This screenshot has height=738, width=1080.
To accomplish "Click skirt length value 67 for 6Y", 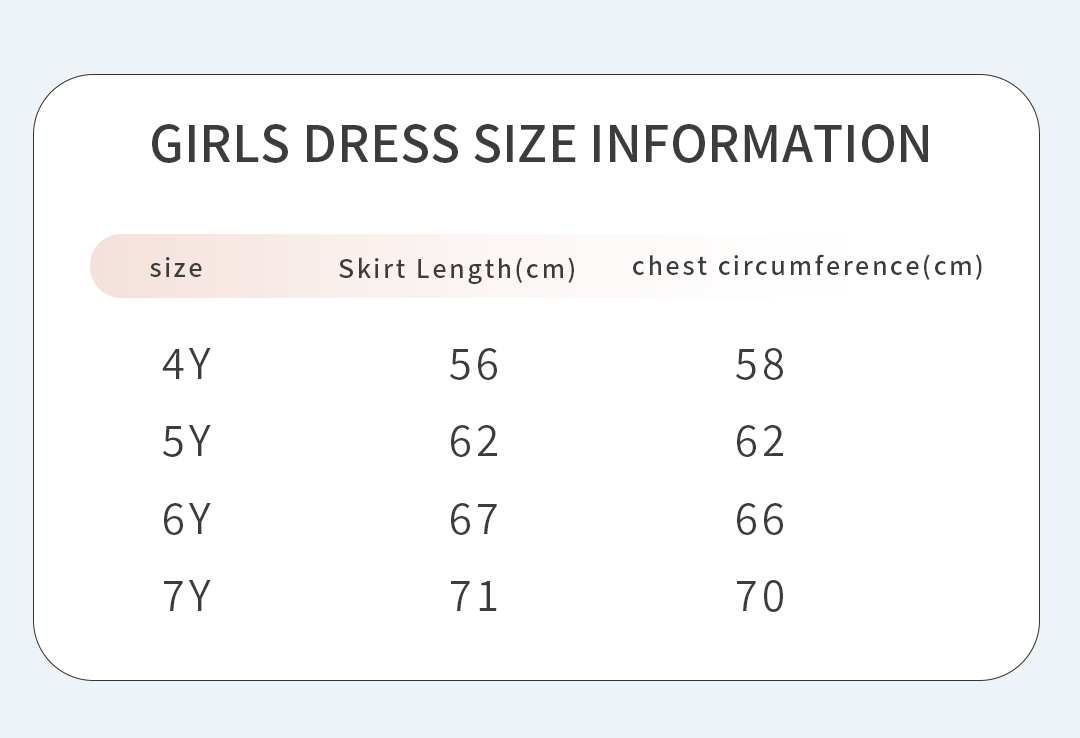I will pos(474,519).
